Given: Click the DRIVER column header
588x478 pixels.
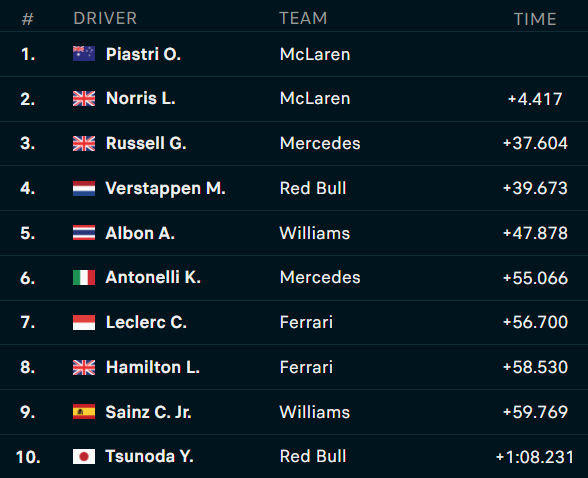Looking at the screenshot, I should (105, 18).
